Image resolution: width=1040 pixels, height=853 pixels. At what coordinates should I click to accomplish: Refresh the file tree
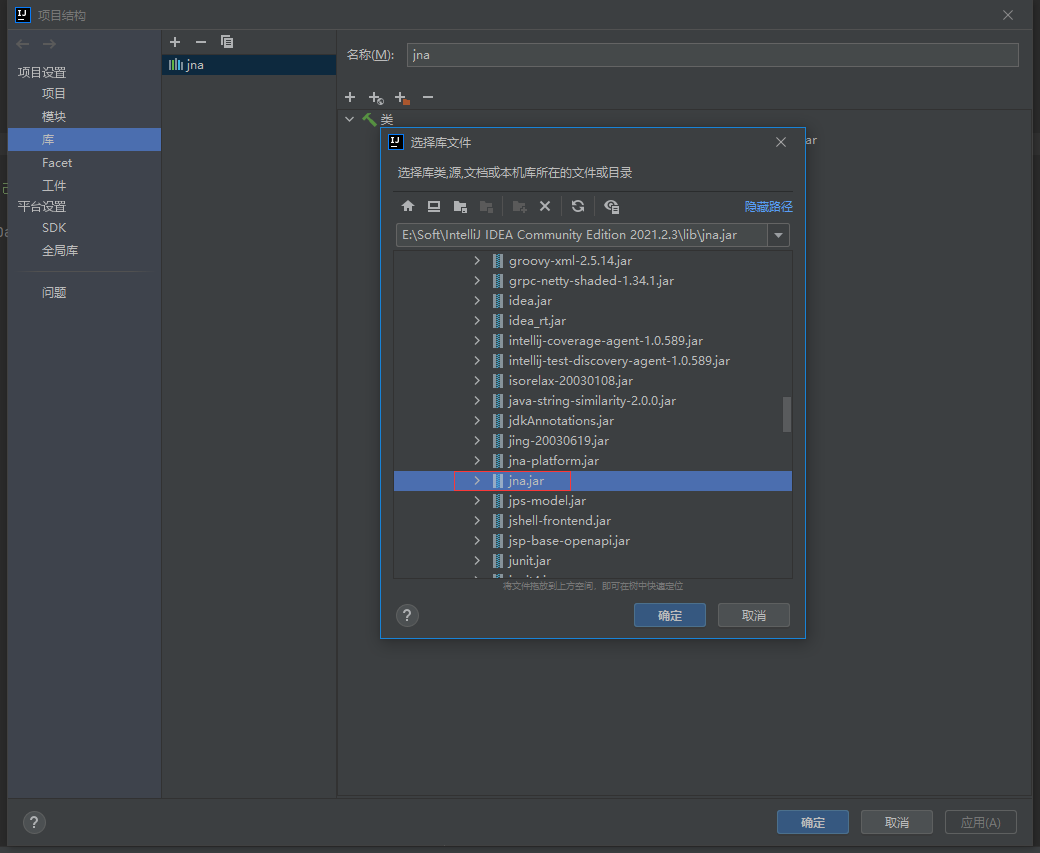tap(578, 206)
